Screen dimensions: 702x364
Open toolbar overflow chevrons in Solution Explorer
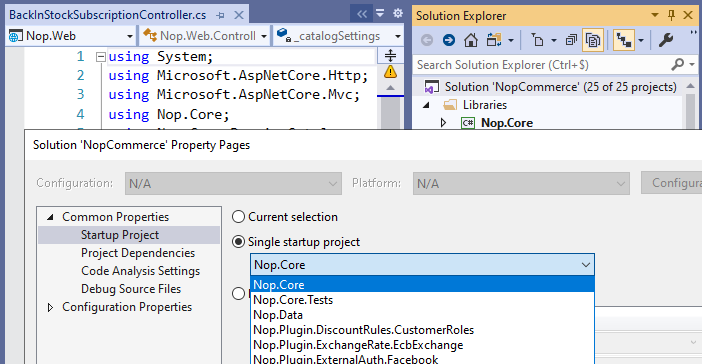(693, 32)
